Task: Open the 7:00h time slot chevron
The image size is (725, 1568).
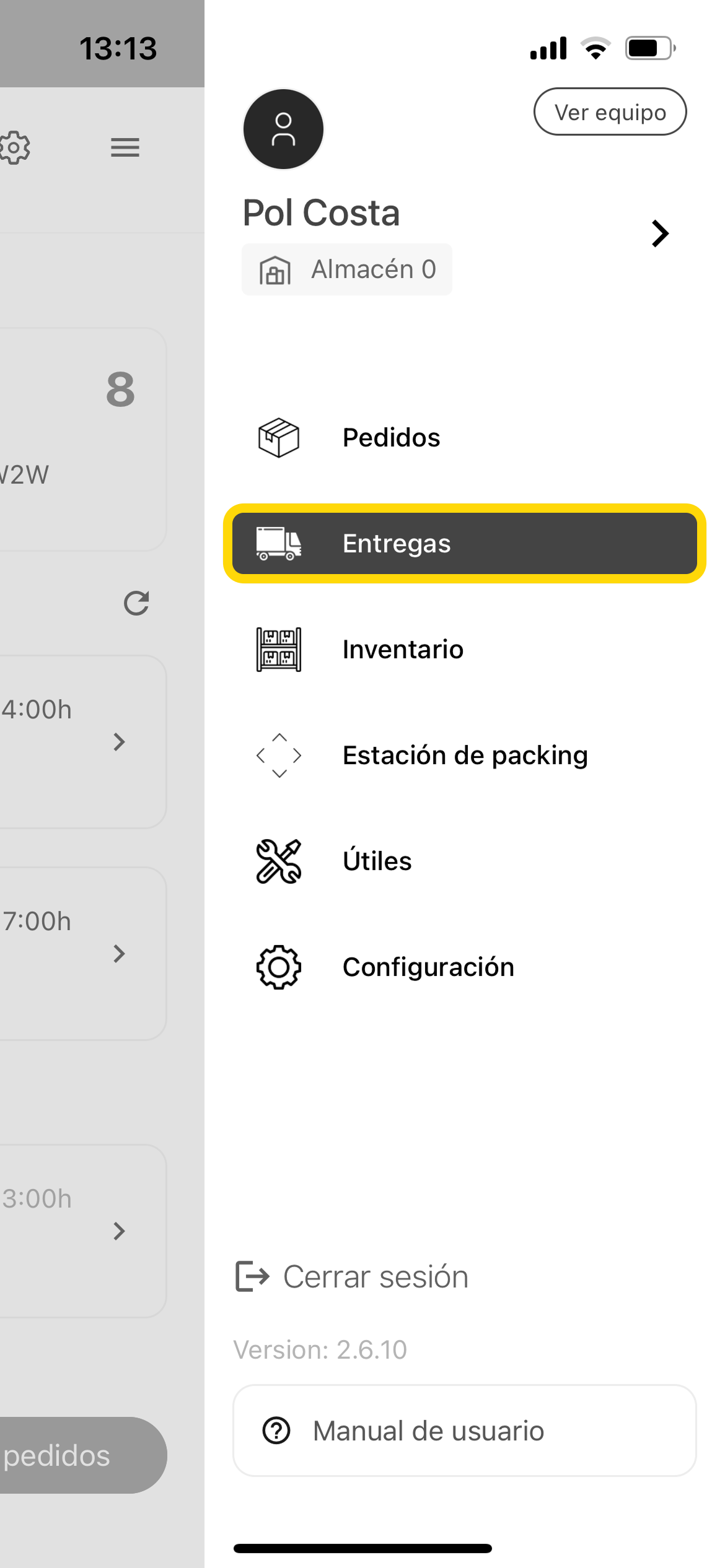Action: tap(120, 954)
